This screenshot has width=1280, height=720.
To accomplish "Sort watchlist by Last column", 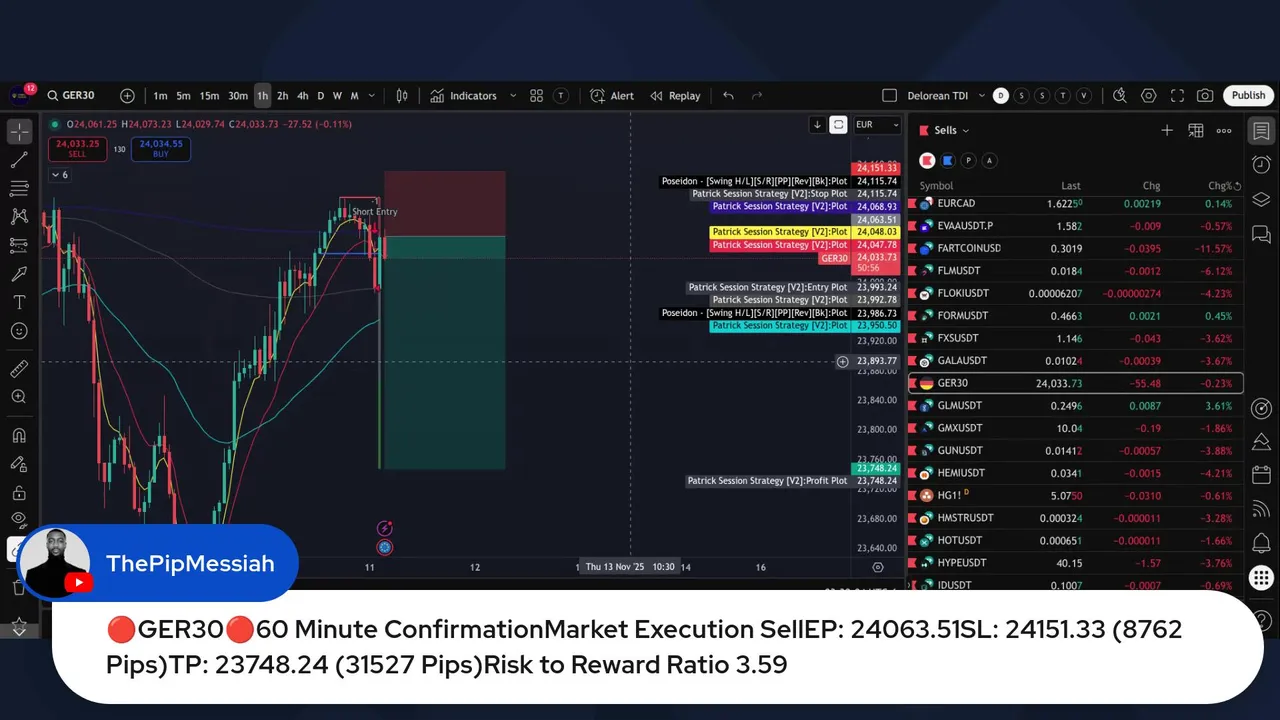I will 1071,186.
